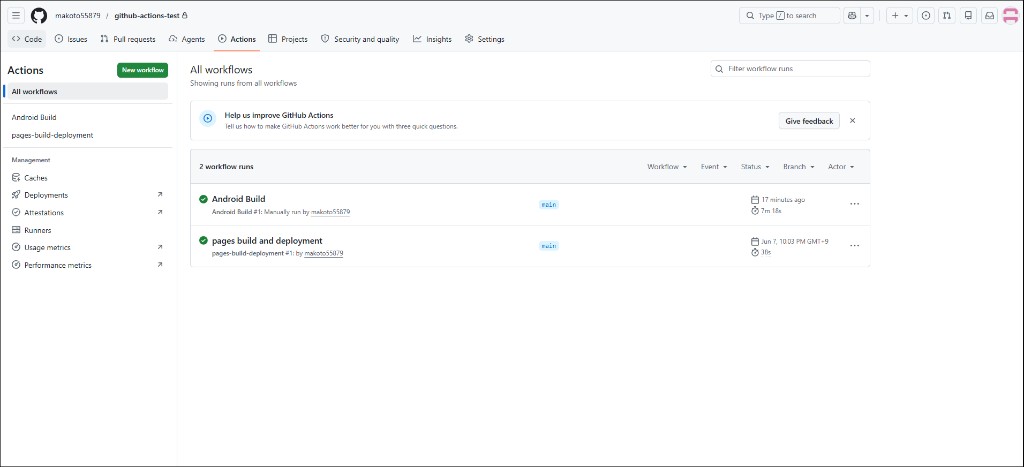Open the Workflow filter dropdown

667,167
